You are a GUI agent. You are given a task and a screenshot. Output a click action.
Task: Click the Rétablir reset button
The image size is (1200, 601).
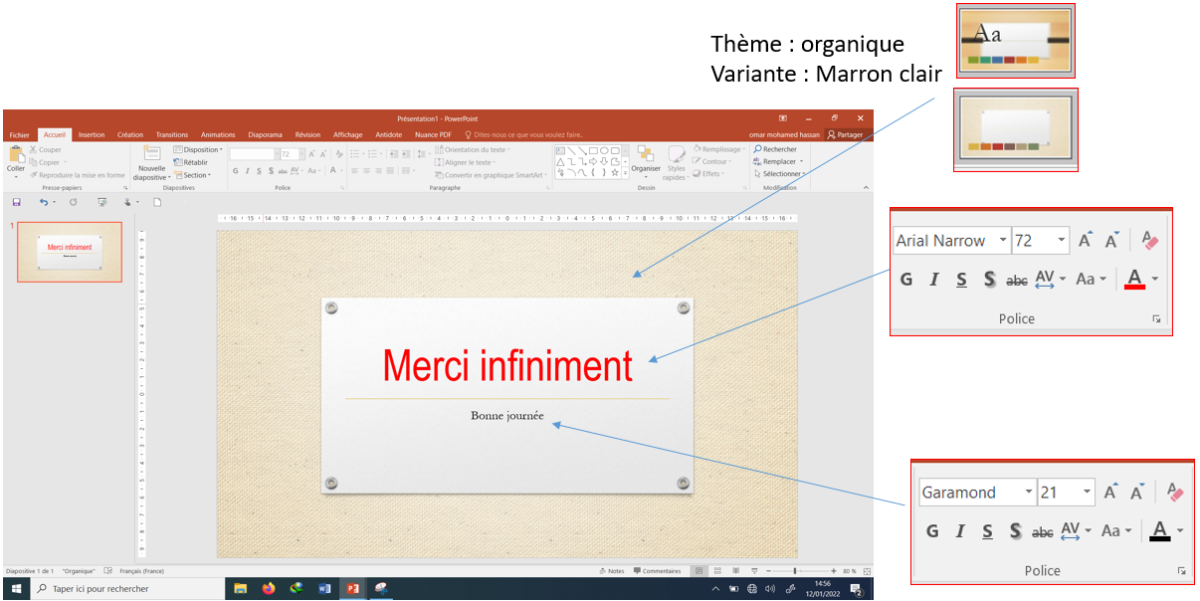click(192, 162)
